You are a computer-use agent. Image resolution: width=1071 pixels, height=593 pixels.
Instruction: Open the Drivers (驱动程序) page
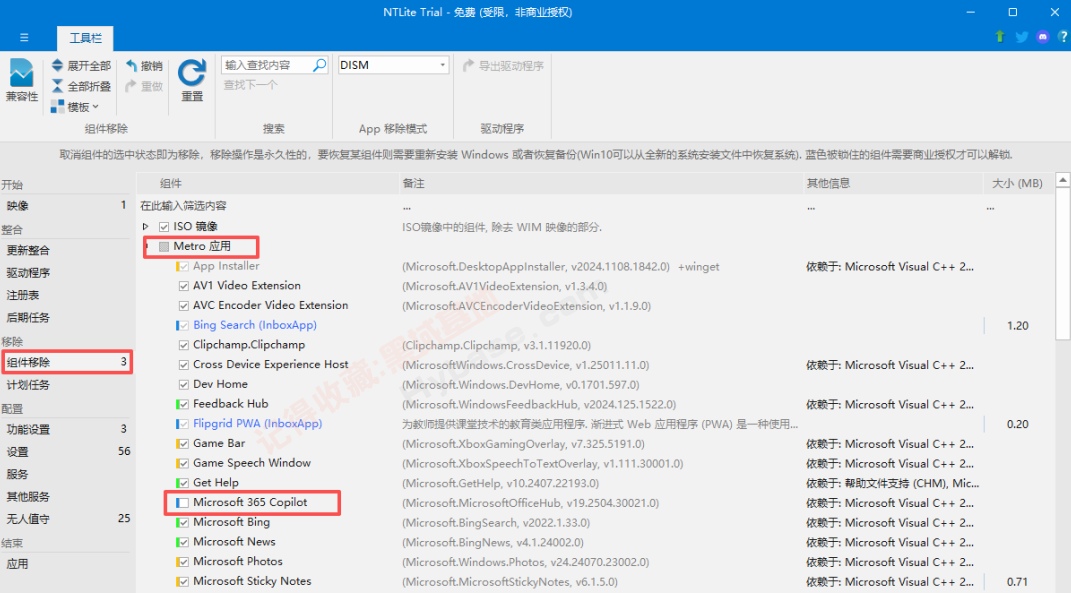click(x=66, y=273)
